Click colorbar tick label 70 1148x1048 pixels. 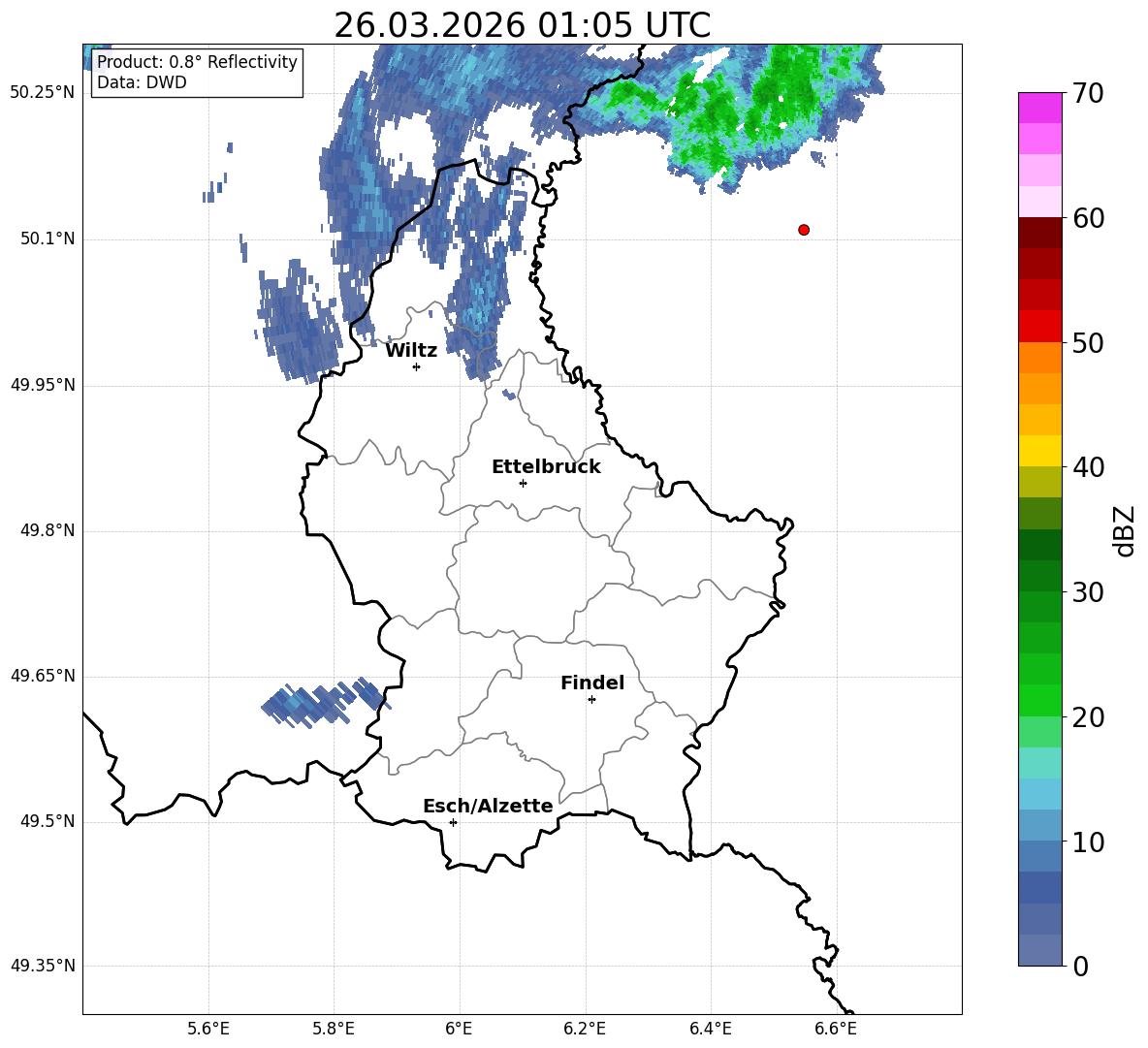point(1088,93)
